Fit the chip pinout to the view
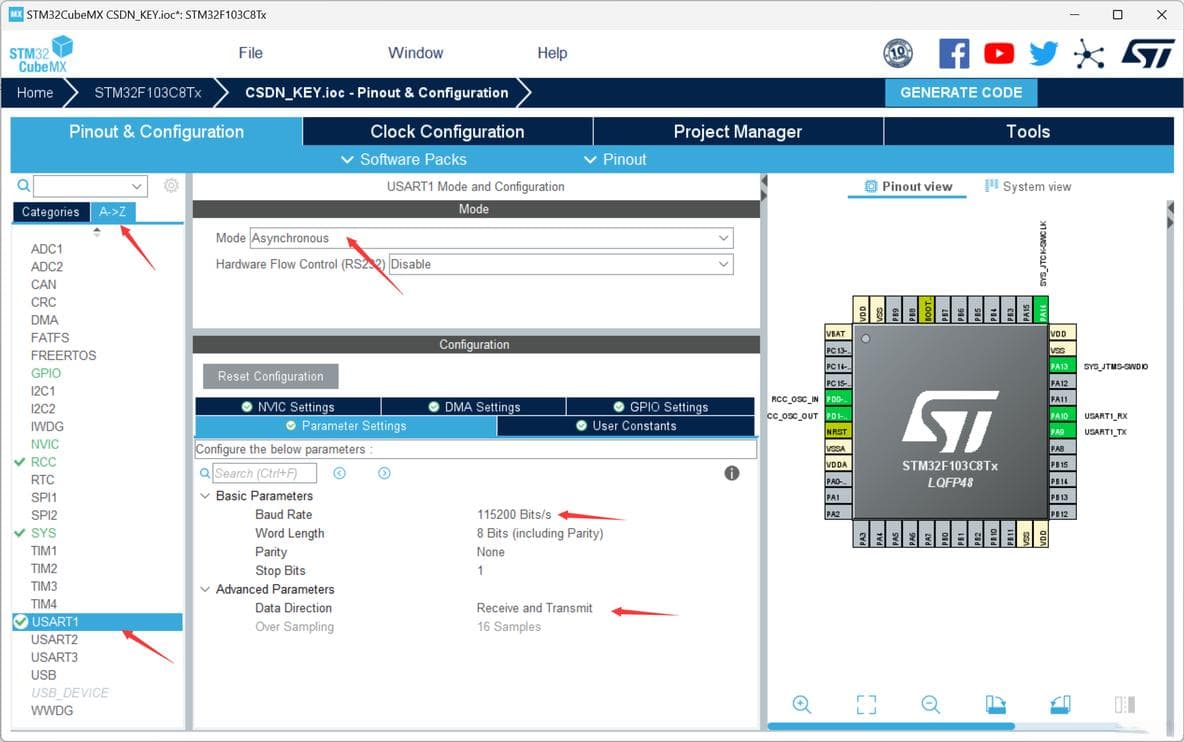This screenshot has width=1184, height=742. pos(866,704)
